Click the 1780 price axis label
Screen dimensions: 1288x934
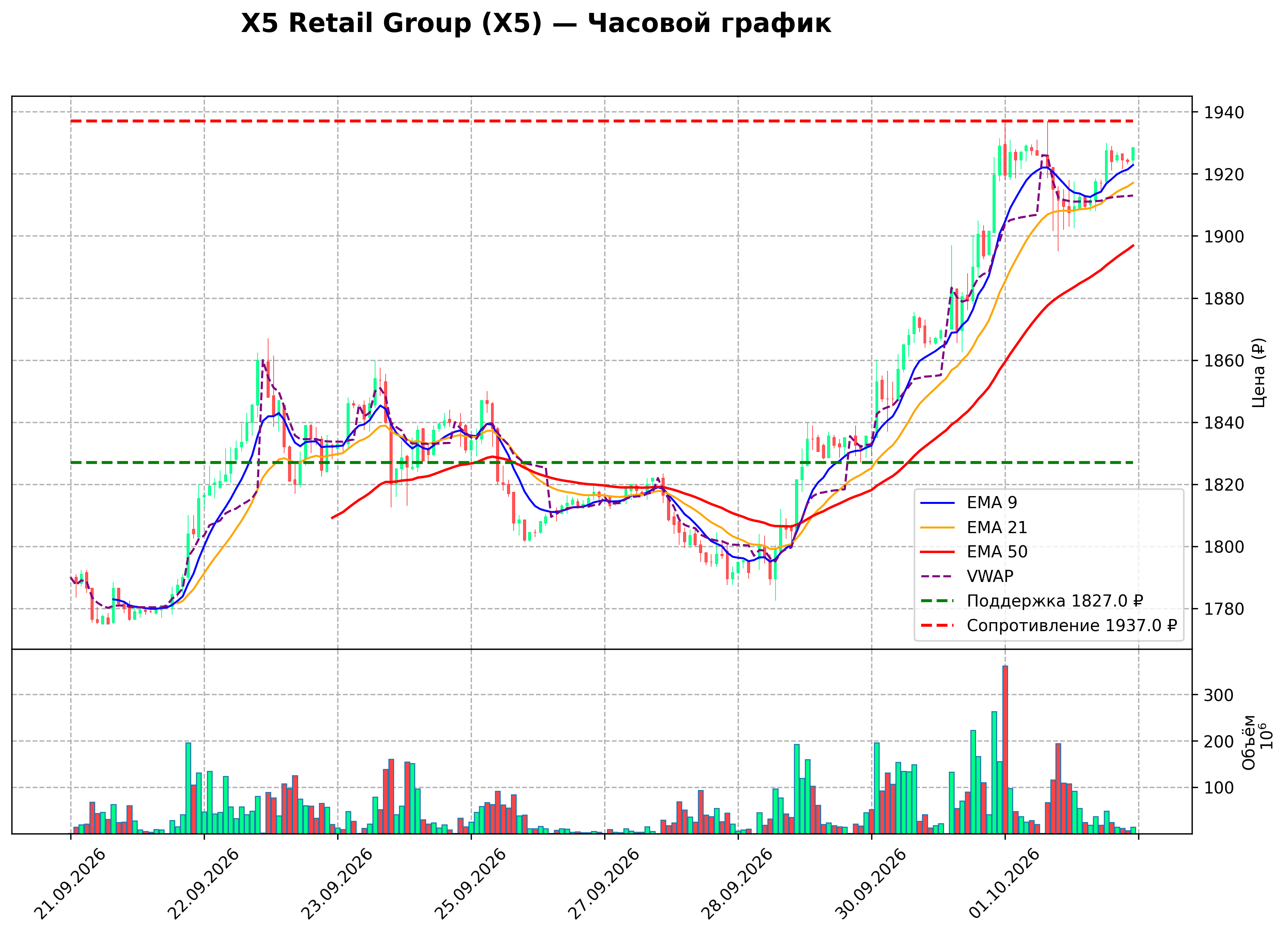click(x=1224, y=608)
